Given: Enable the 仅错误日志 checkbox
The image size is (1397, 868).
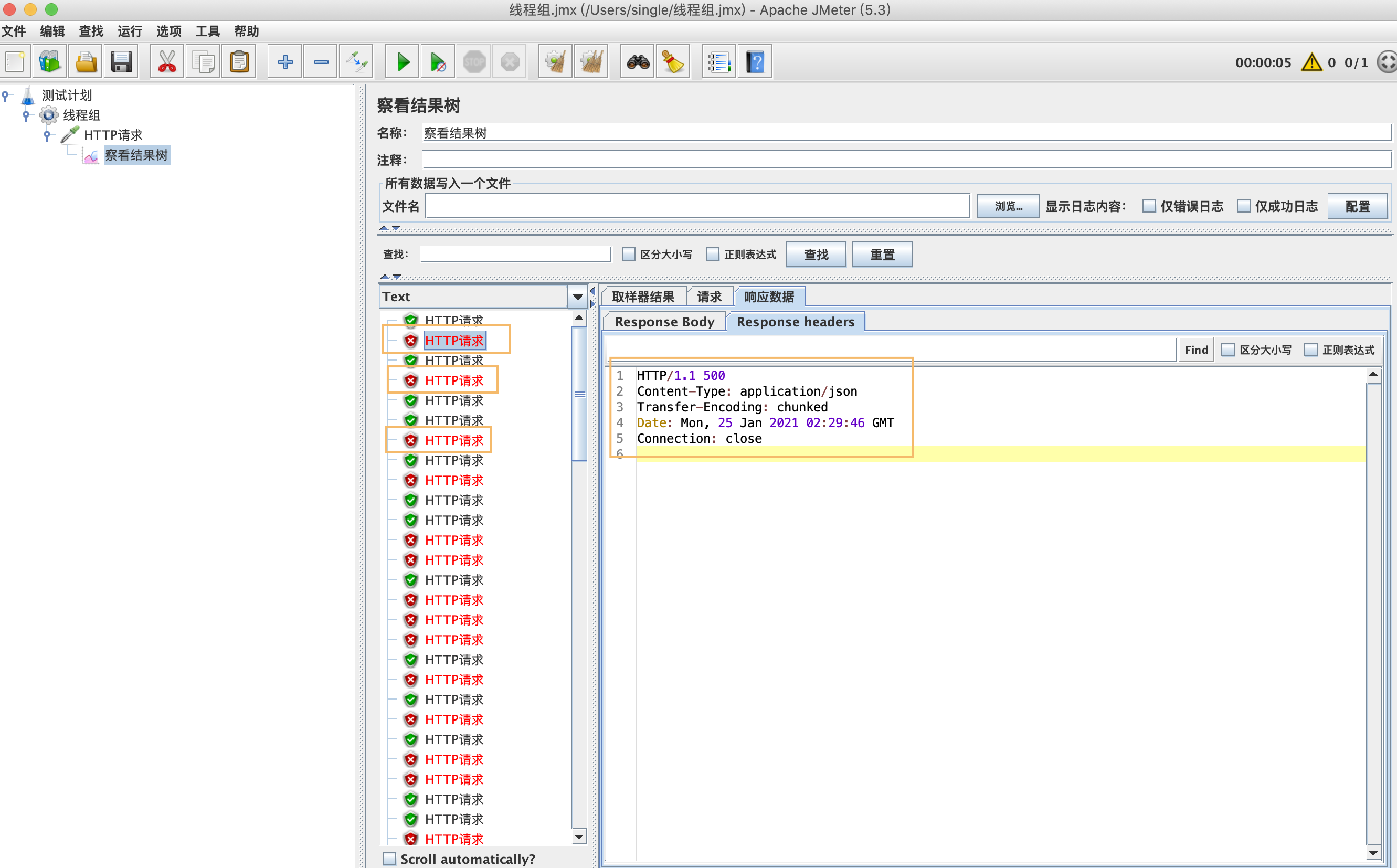Looking at the screenshot, I should [1148, 206].
